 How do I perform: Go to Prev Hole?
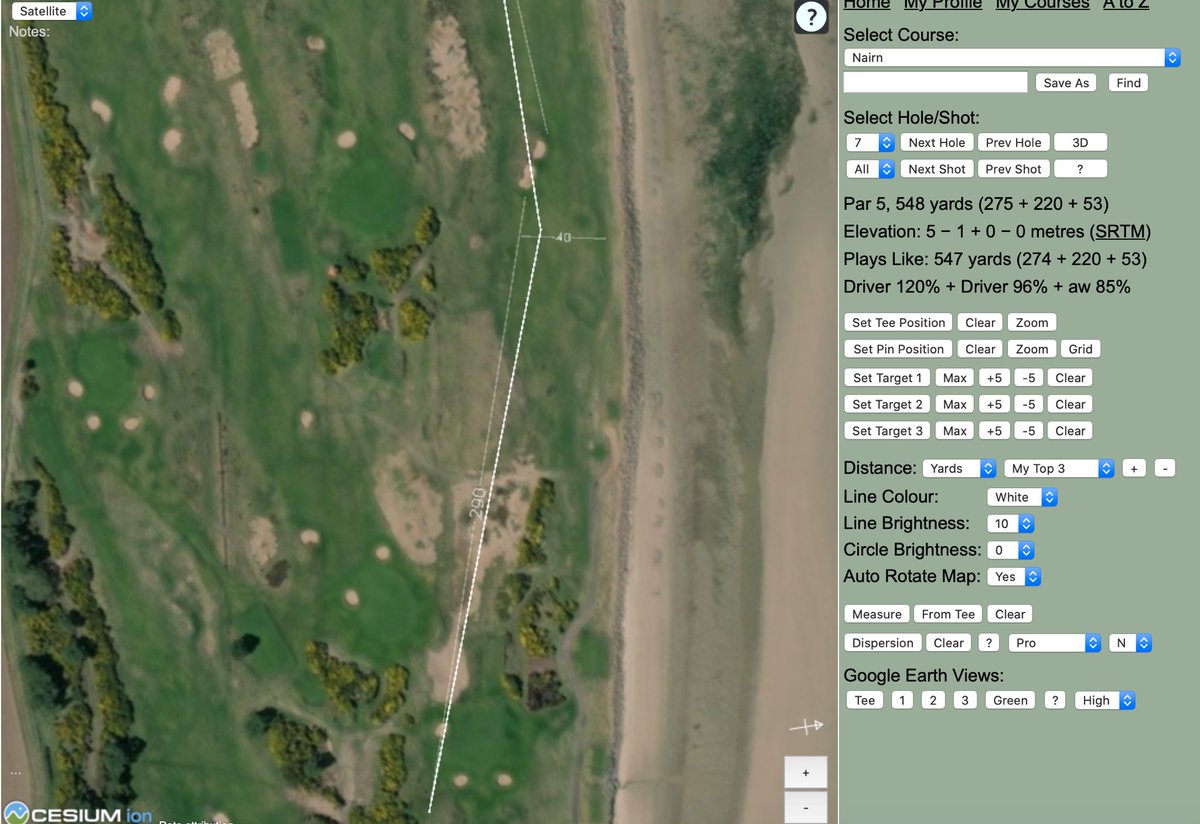[x=1013, y=143]
